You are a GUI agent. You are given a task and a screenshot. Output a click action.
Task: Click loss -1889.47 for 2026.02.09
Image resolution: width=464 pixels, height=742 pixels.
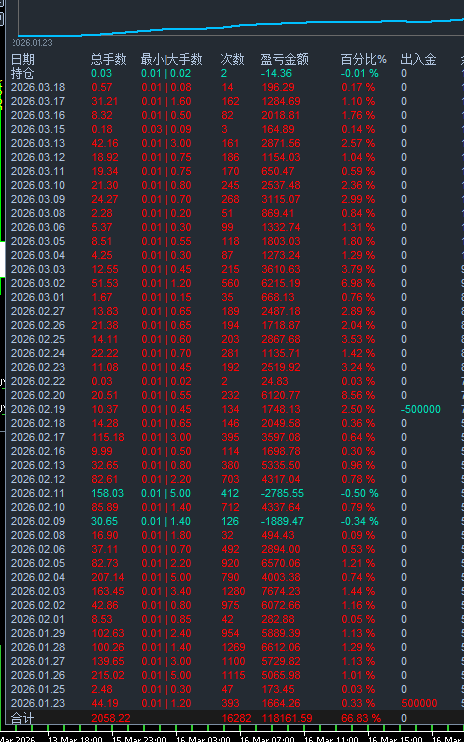[x=282, y=521]
